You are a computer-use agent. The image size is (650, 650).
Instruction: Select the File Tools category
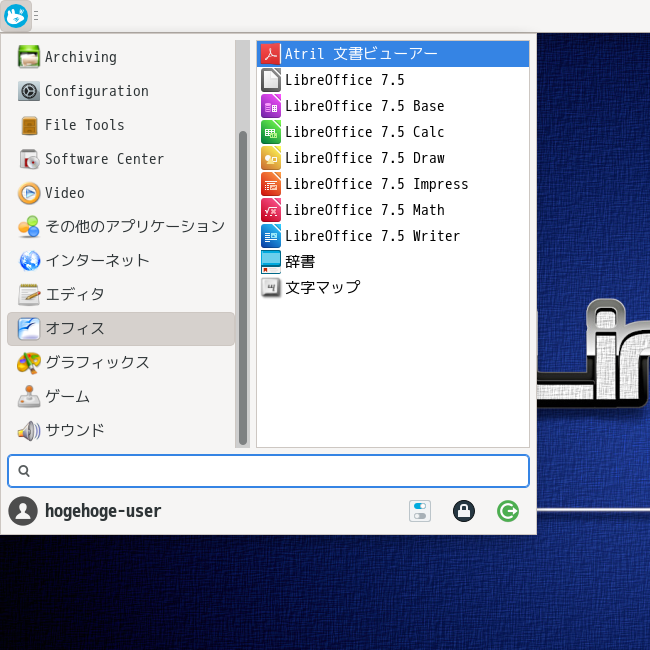(121, 125)
